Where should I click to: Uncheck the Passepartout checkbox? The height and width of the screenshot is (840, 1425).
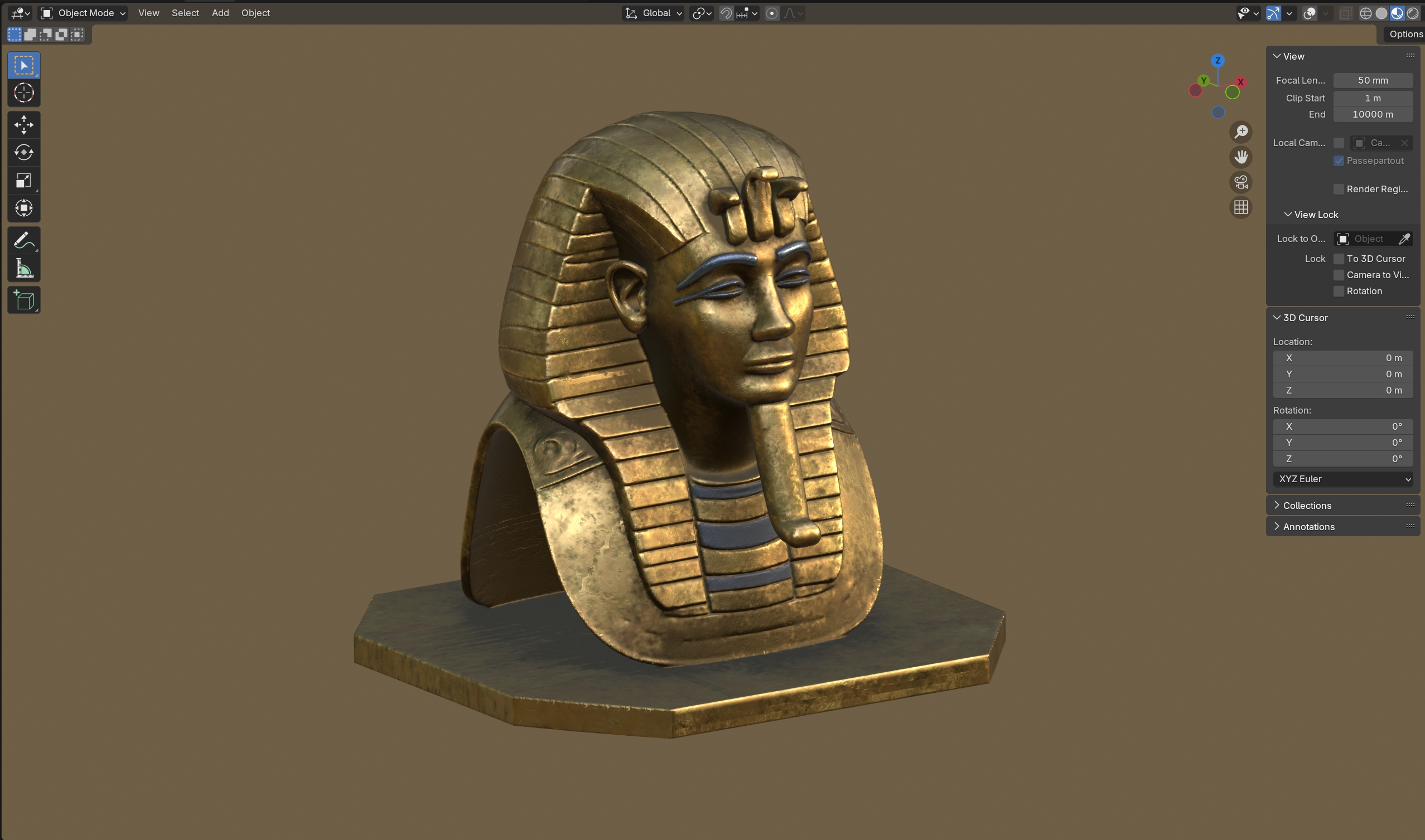(x=1339, y=161)
